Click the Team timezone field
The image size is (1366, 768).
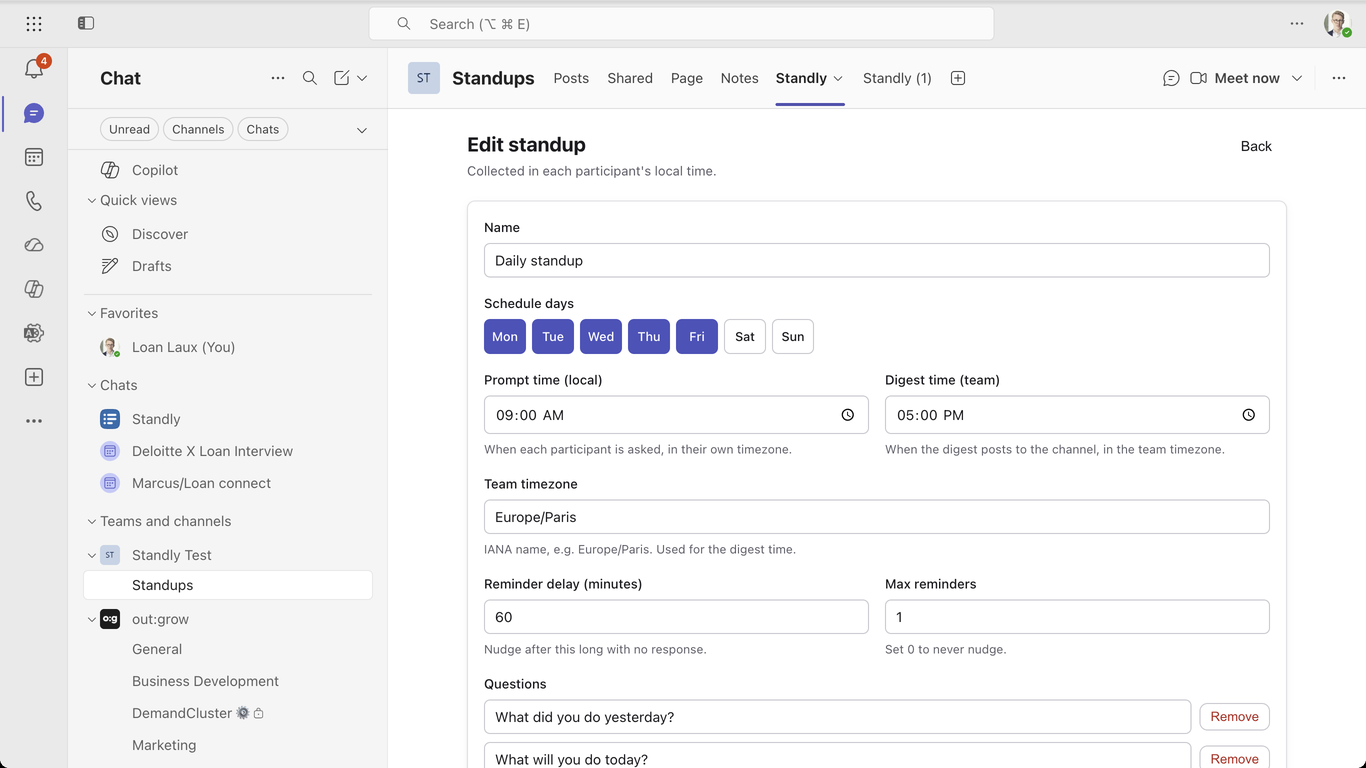click(x=877, y=517)
